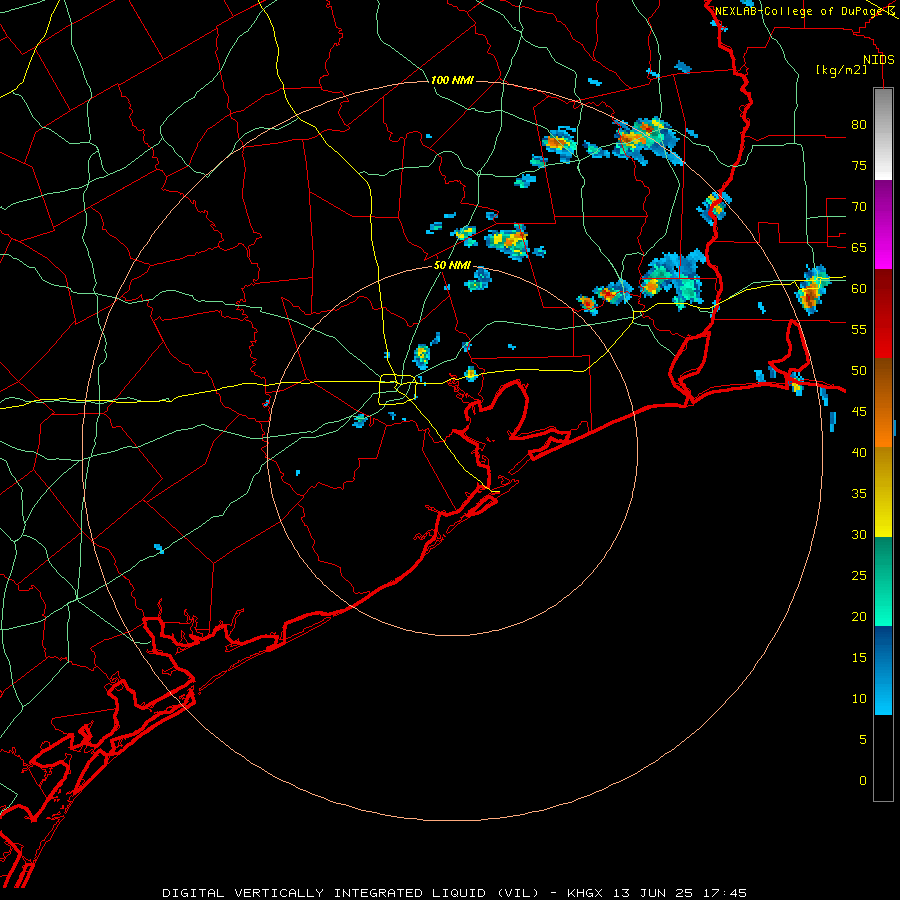Viewport: 900px width, 900px height.
Task: Select the blue segment of the color scale
Action: (x=883, y=670)
